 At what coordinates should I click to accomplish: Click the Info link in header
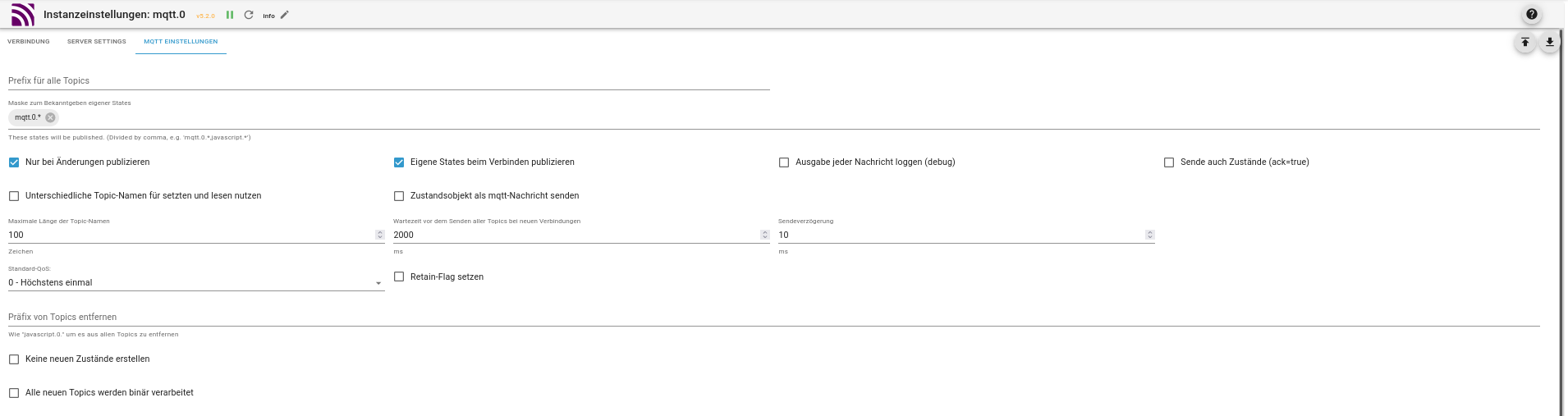(x=268, y=16)
